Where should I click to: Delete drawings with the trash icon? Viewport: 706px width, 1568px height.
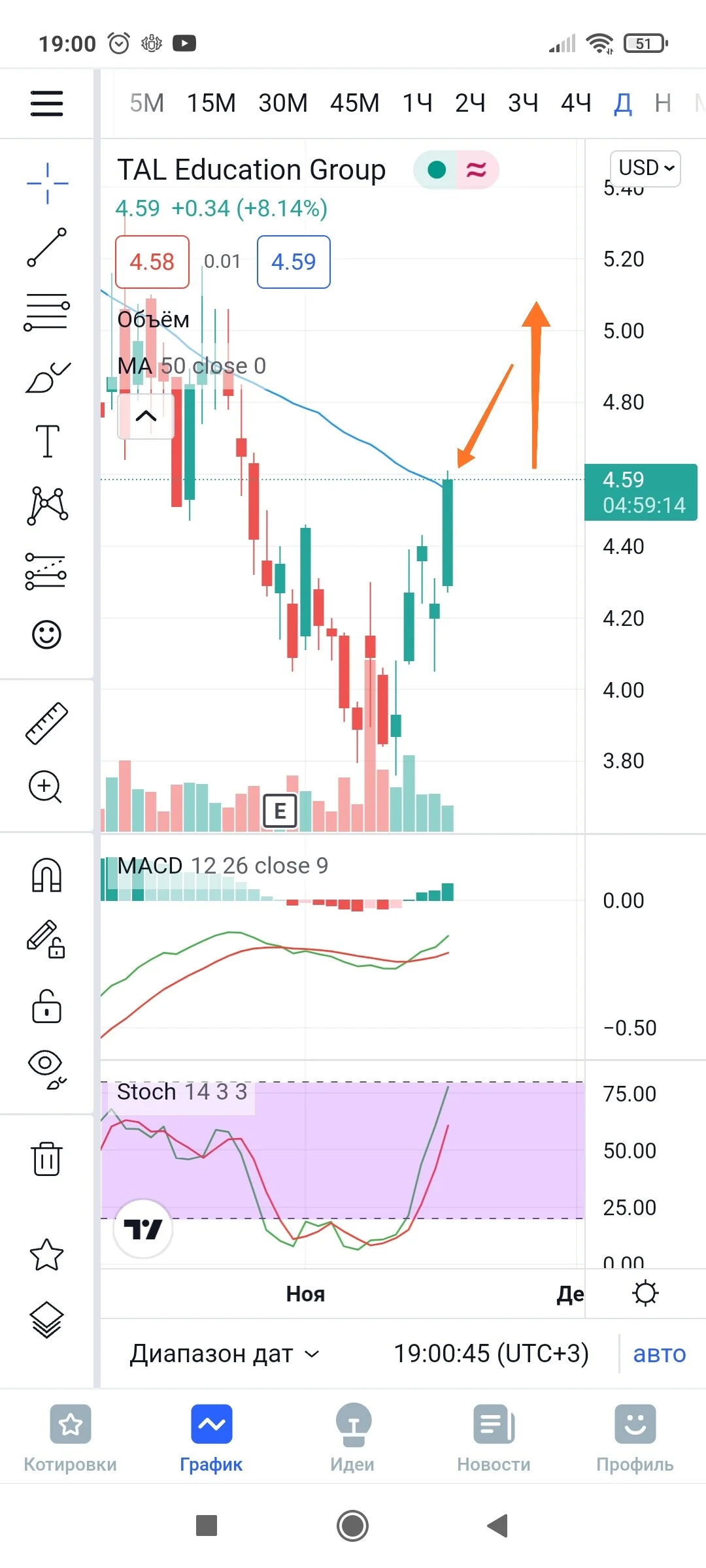point(47,1159)
